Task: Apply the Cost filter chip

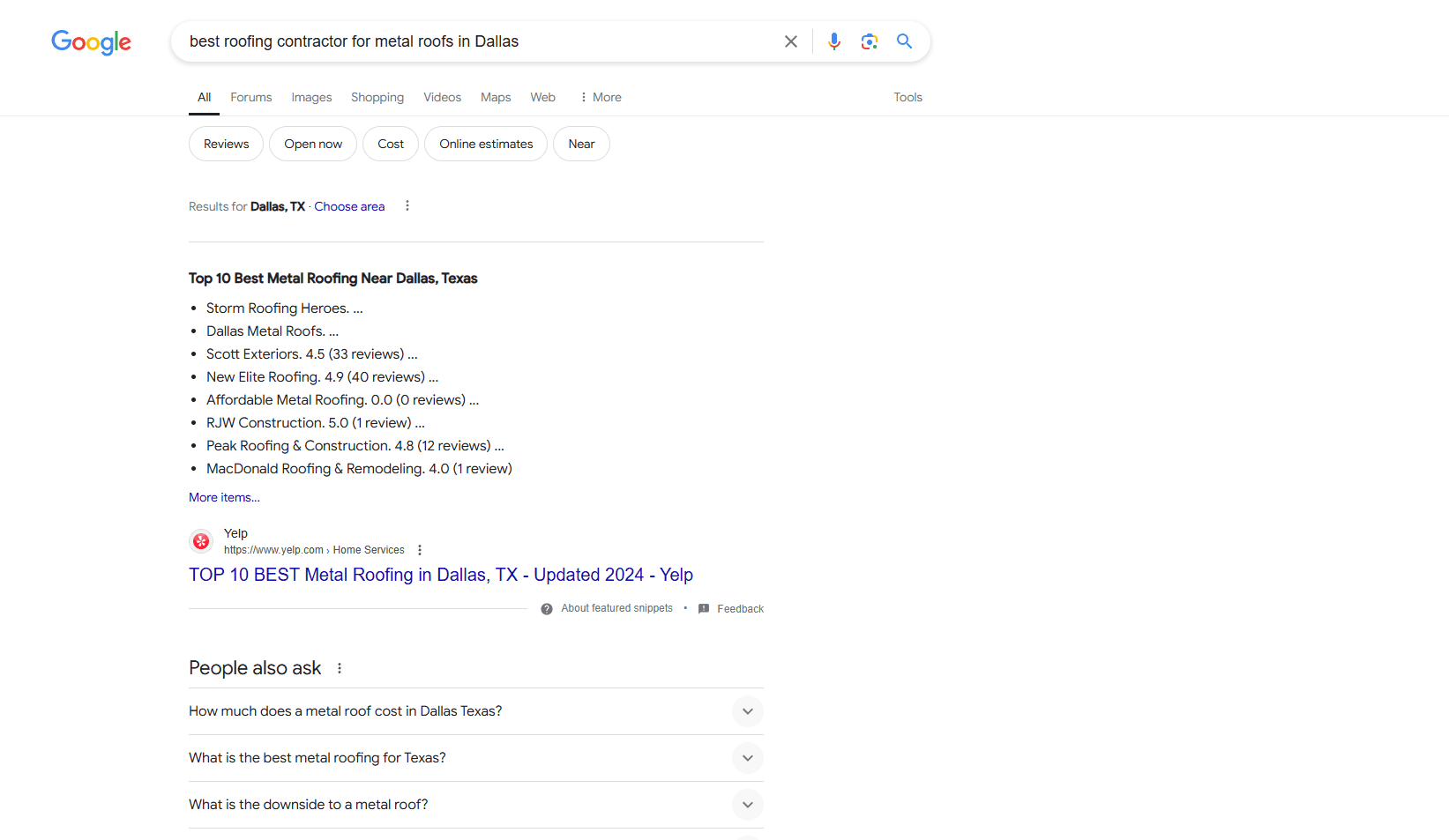Action: (x=391, y=144)
